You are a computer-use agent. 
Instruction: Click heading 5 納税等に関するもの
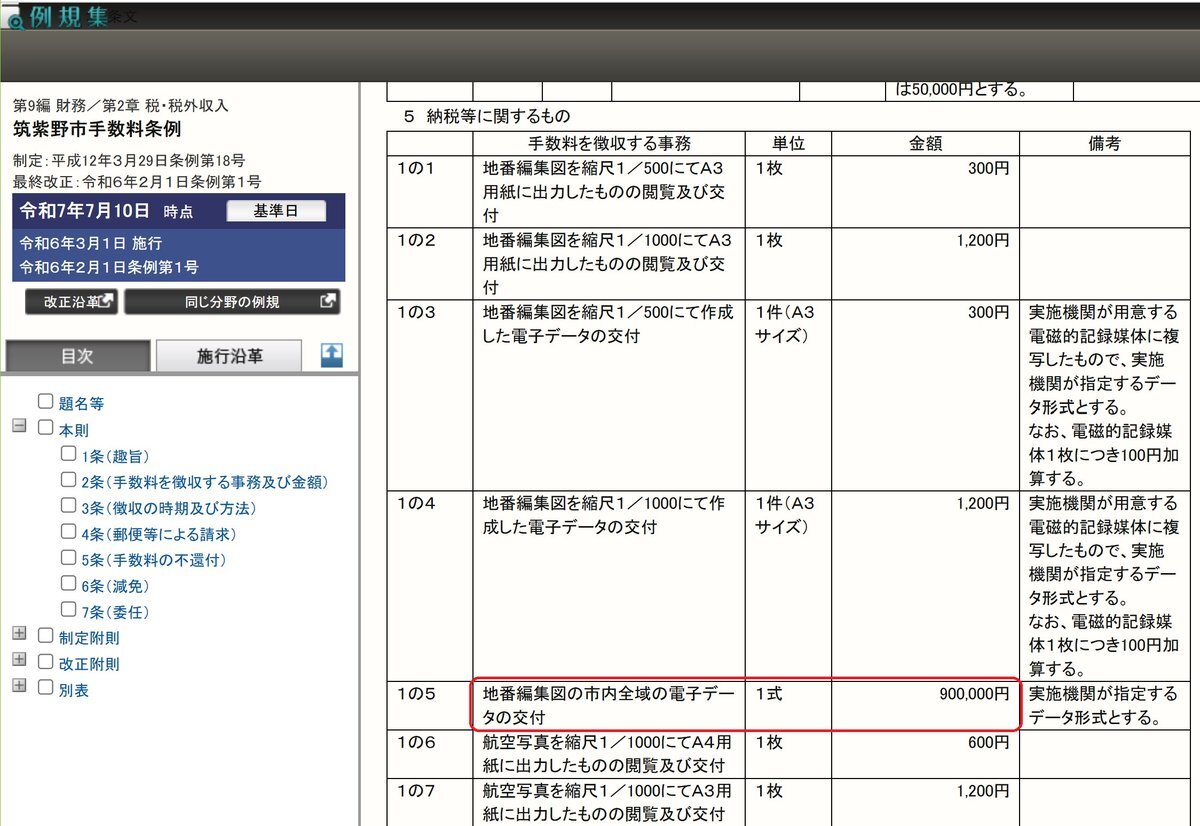click(x=487, y=116)
